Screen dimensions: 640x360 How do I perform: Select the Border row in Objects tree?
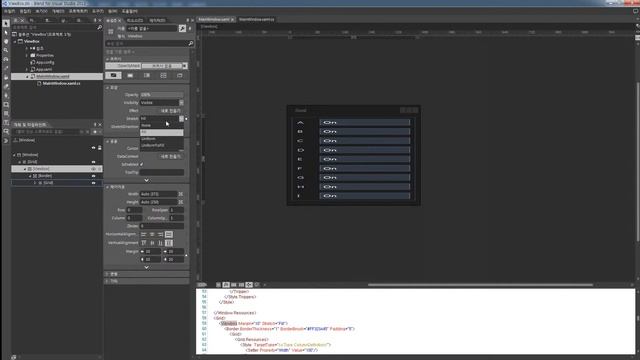pos(56,176)
